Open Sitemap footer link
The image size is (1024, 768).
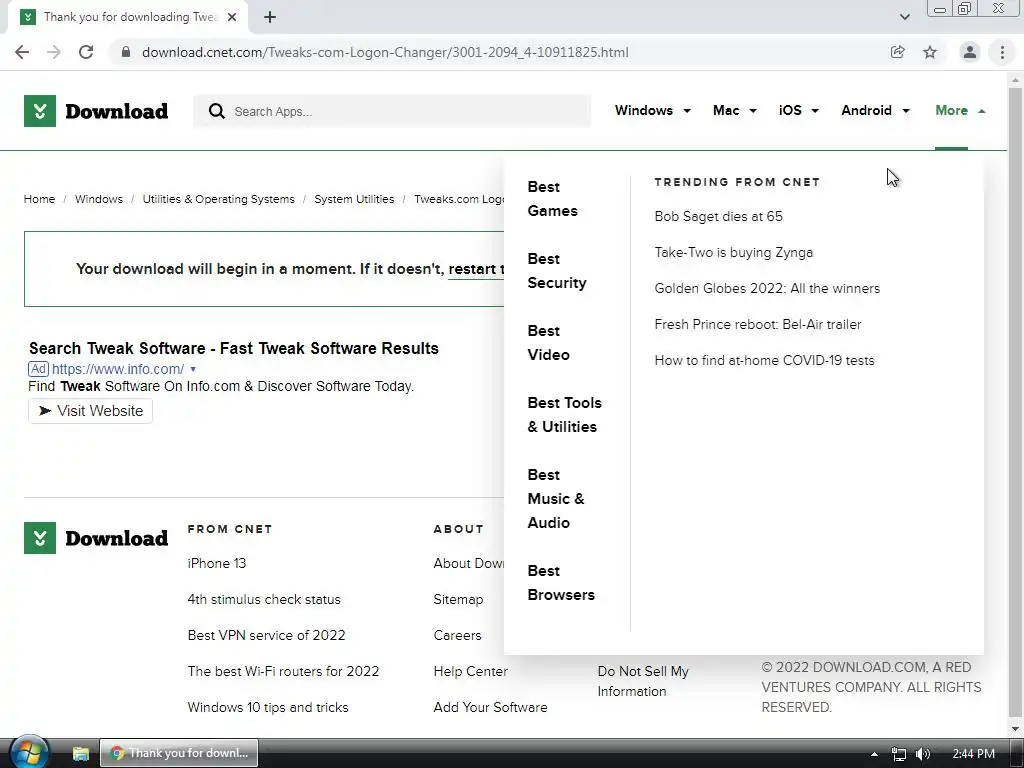458,599
